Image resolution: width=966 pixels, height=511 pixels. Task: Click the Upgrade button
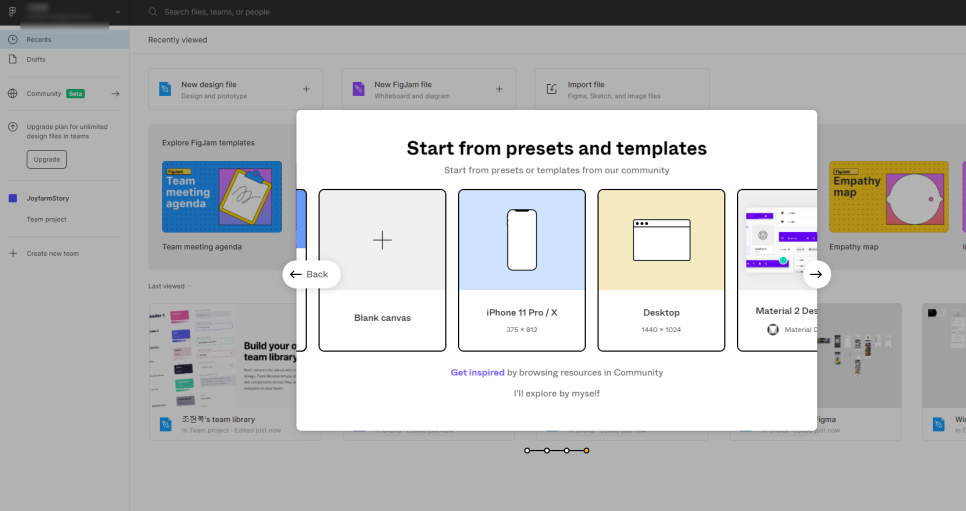click(47, 160)
